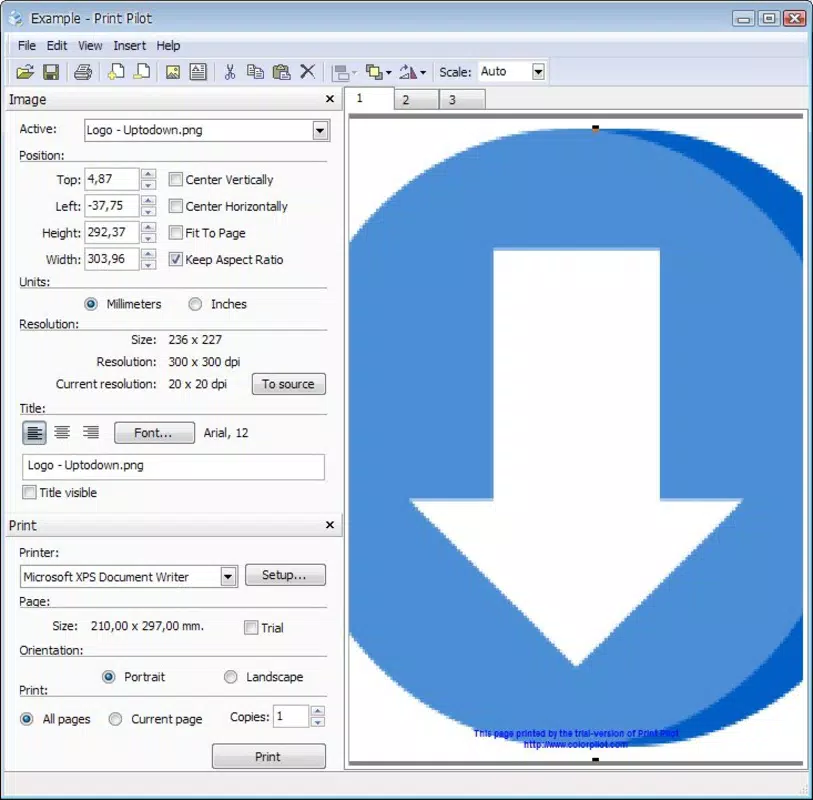
Task: Expand the rotate/flip dropdown arrow
Action: [423, 73]
